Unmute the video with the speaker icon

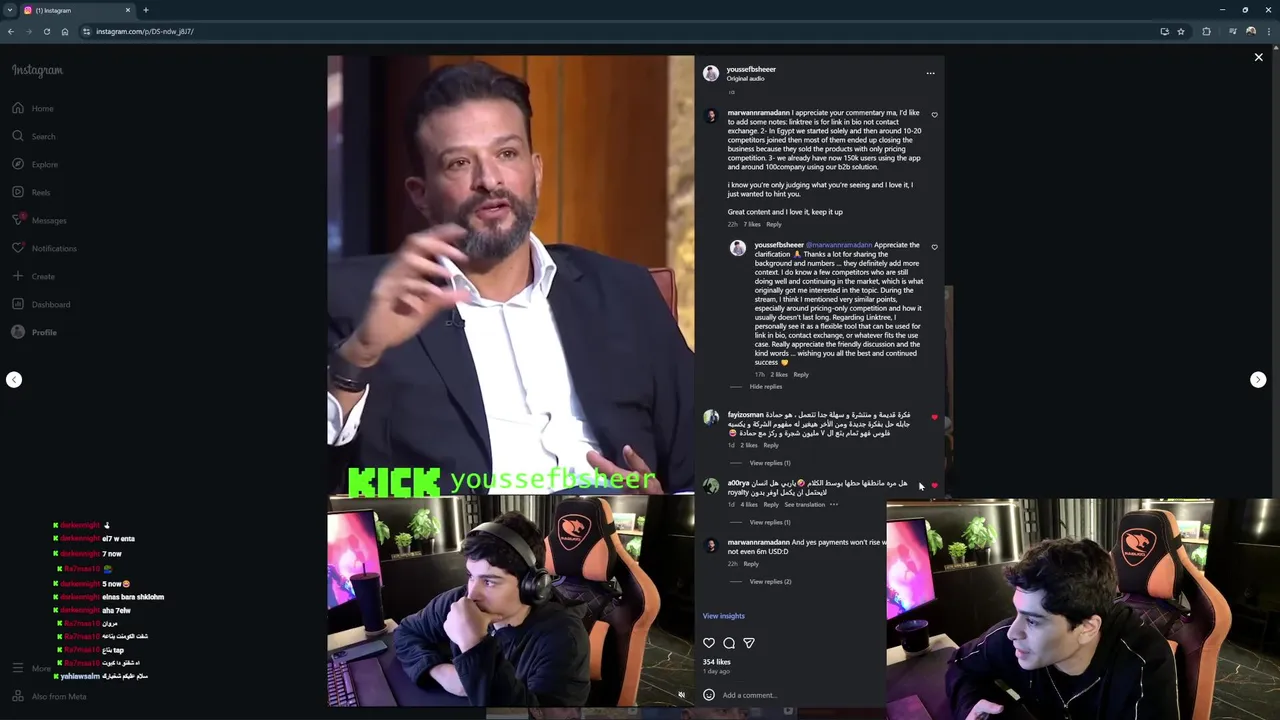point(682,695)
